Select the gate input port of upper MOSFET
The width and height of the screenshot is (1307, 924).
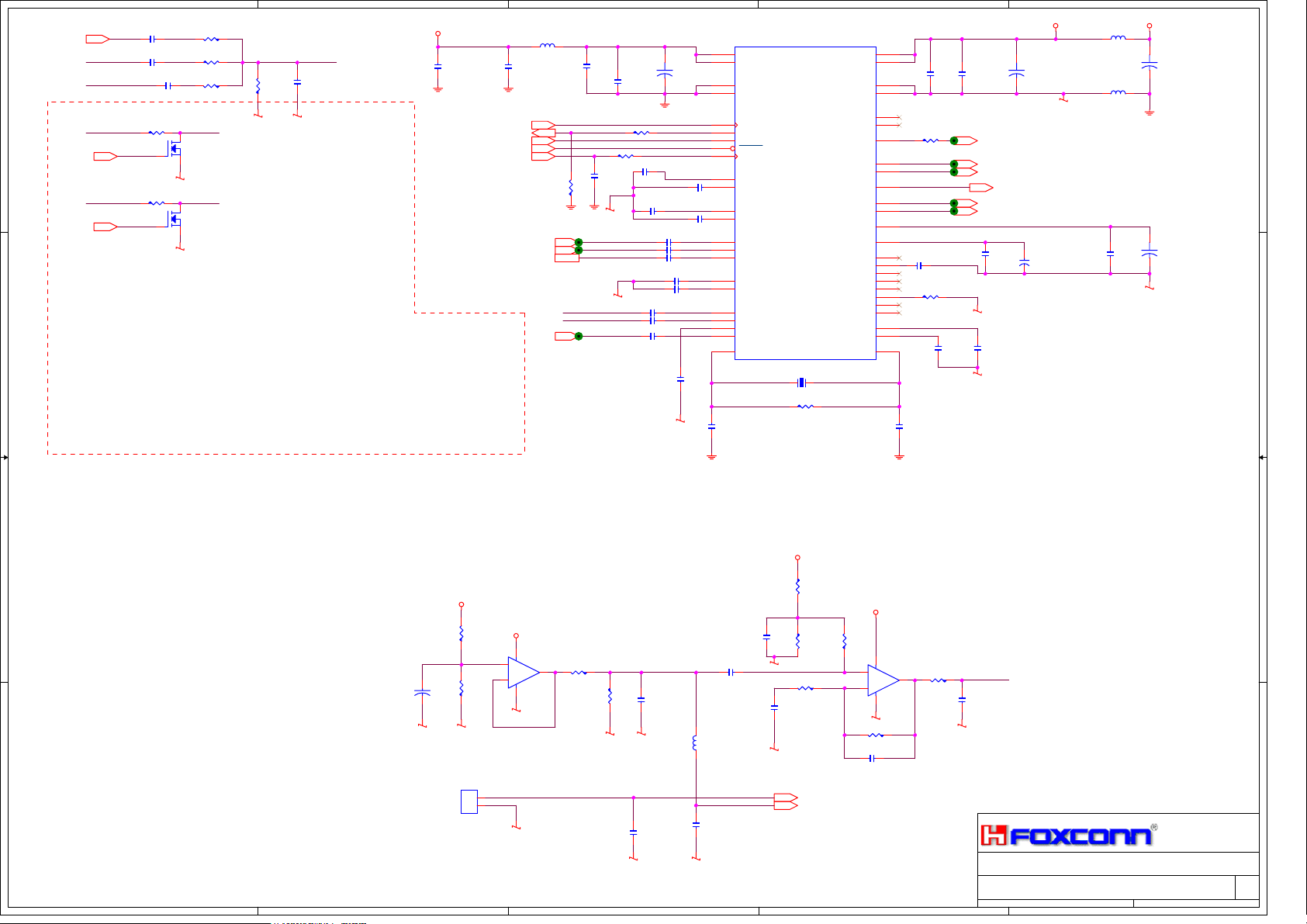coord(105,157)
